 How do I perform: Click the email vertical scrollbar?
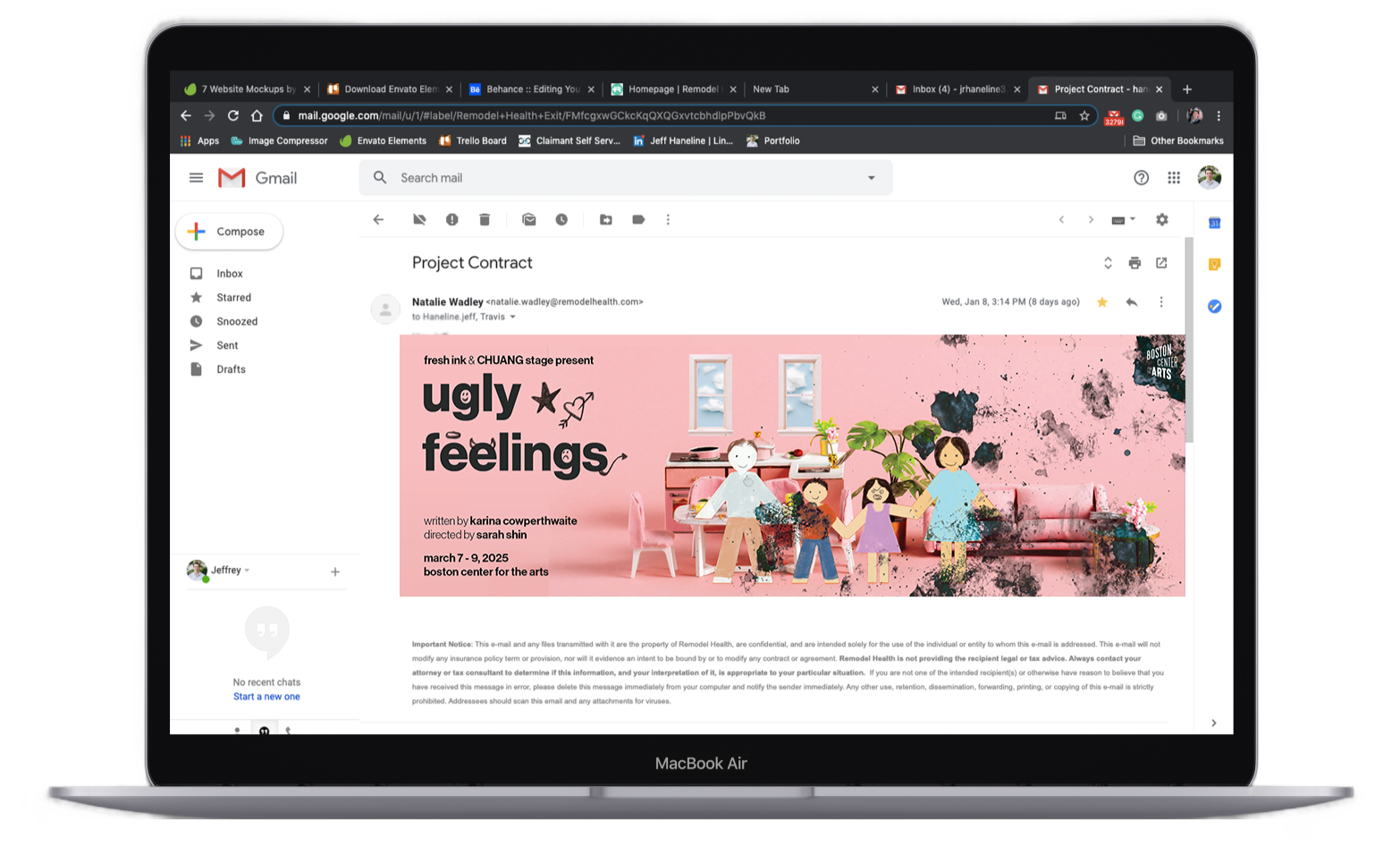(1189, 340)
